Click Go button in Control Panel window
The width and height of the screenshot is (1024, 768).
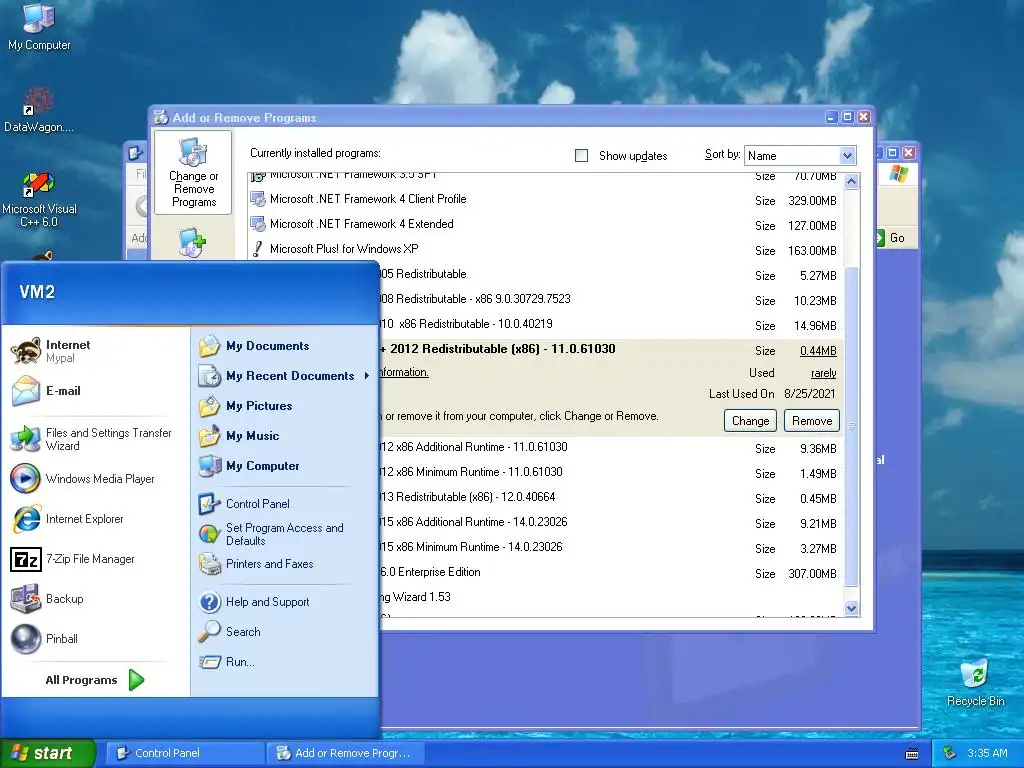(x=892, y=238)
